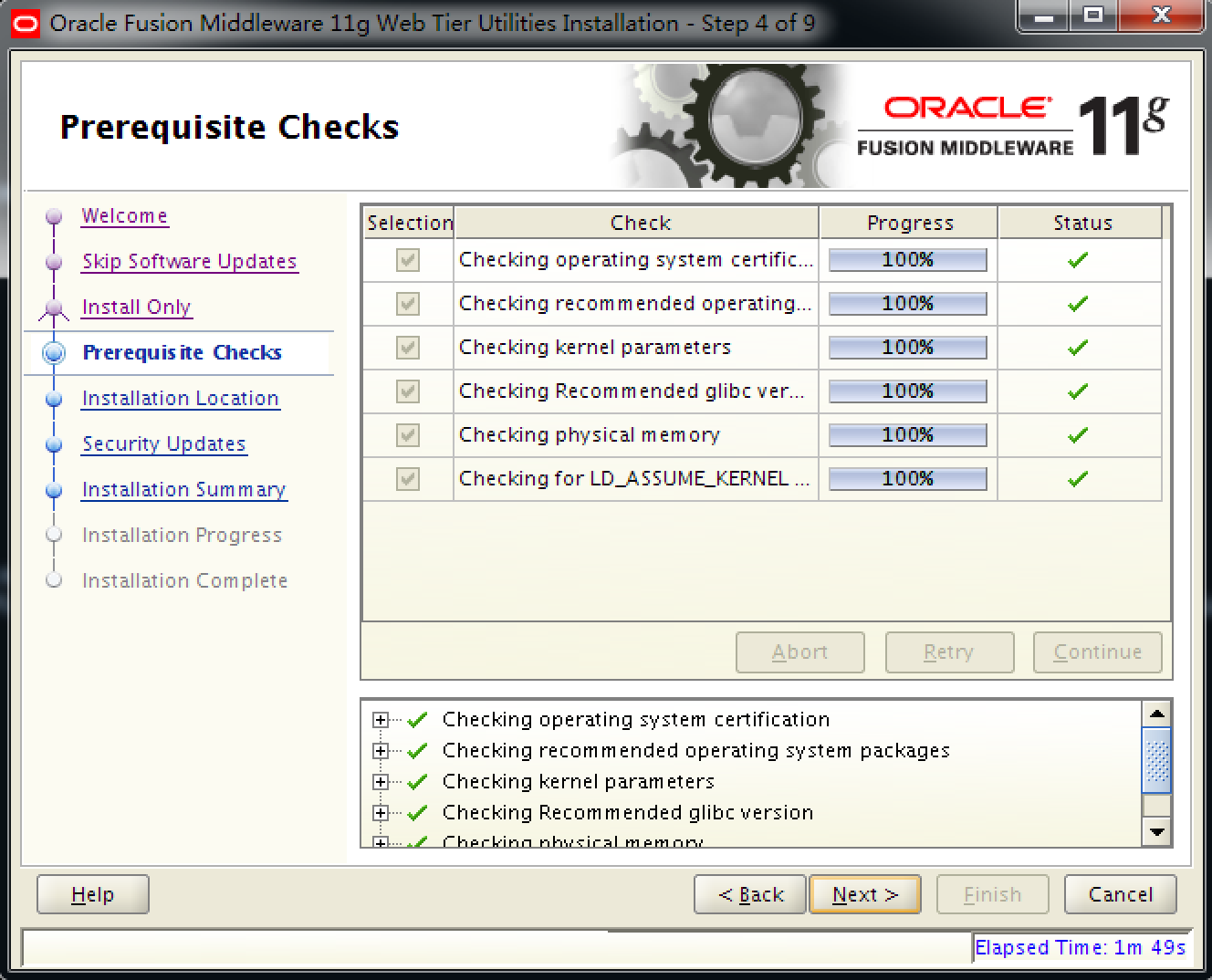Click 'Checking physical memory' cell in table
Image resolution: width=1212 pixels, height=980 pixels.
point(636,435)
